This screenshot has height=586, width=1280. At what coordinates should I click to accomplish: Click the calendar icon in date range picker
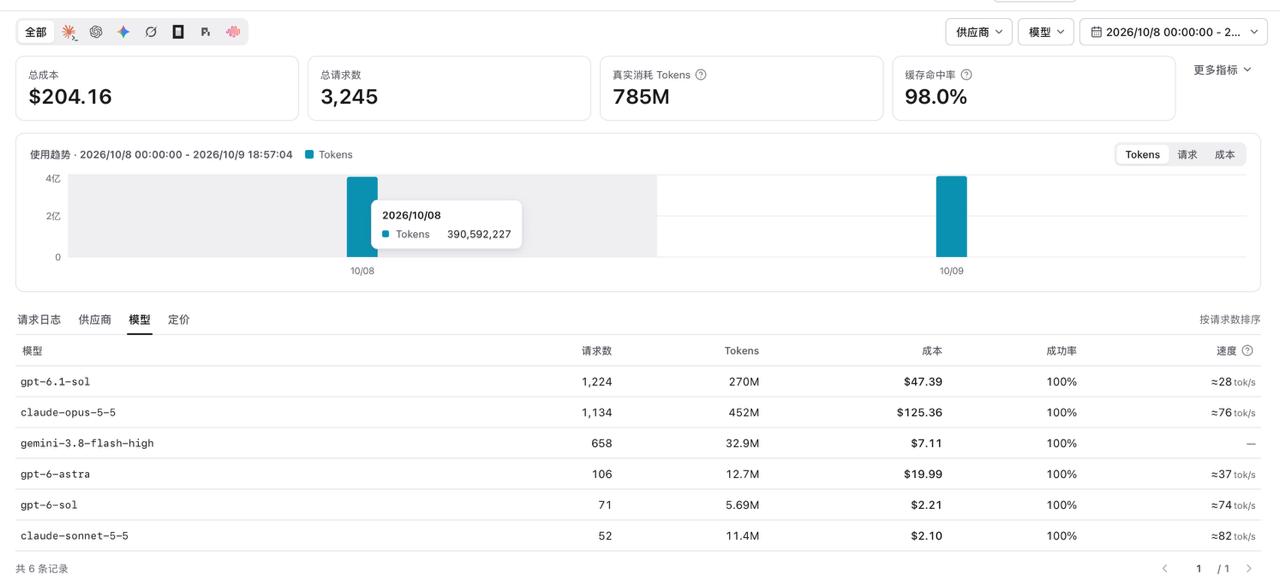pyautogui.click(x=1096, y=32)
